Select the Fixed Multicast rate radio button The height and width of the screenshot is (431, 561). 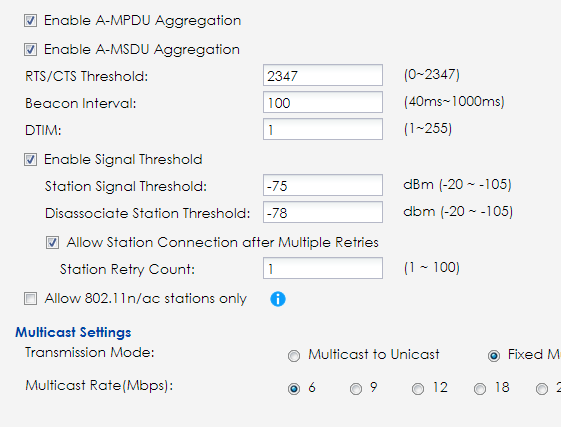494,356
